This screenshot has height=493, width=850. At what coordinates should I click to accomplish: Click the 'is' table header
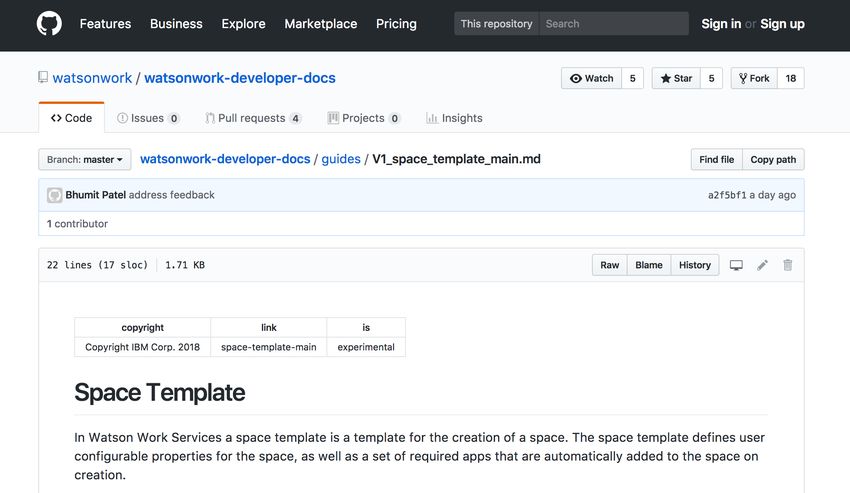(x=366, y=328)
